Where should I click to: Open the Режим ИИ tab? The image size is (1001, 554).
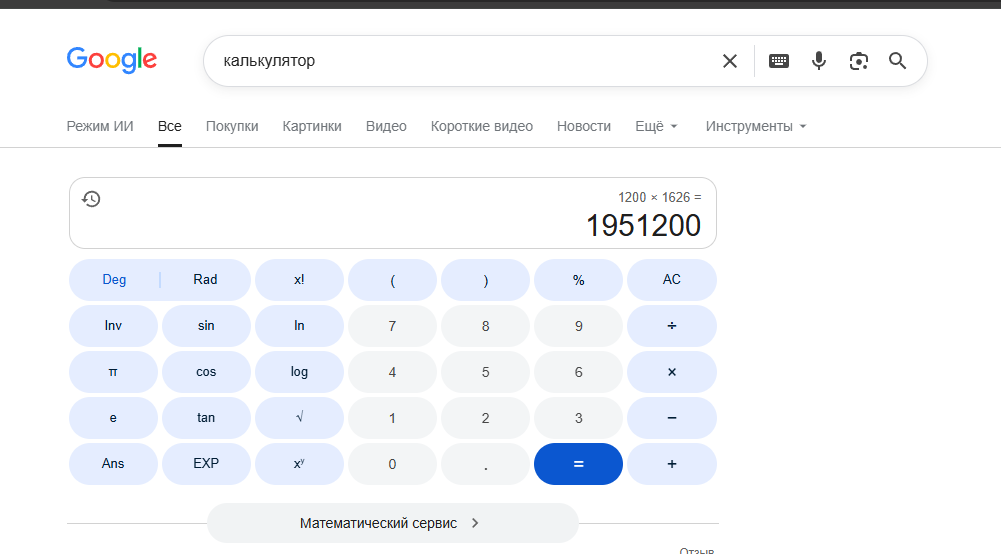click(x=100, y=126)
